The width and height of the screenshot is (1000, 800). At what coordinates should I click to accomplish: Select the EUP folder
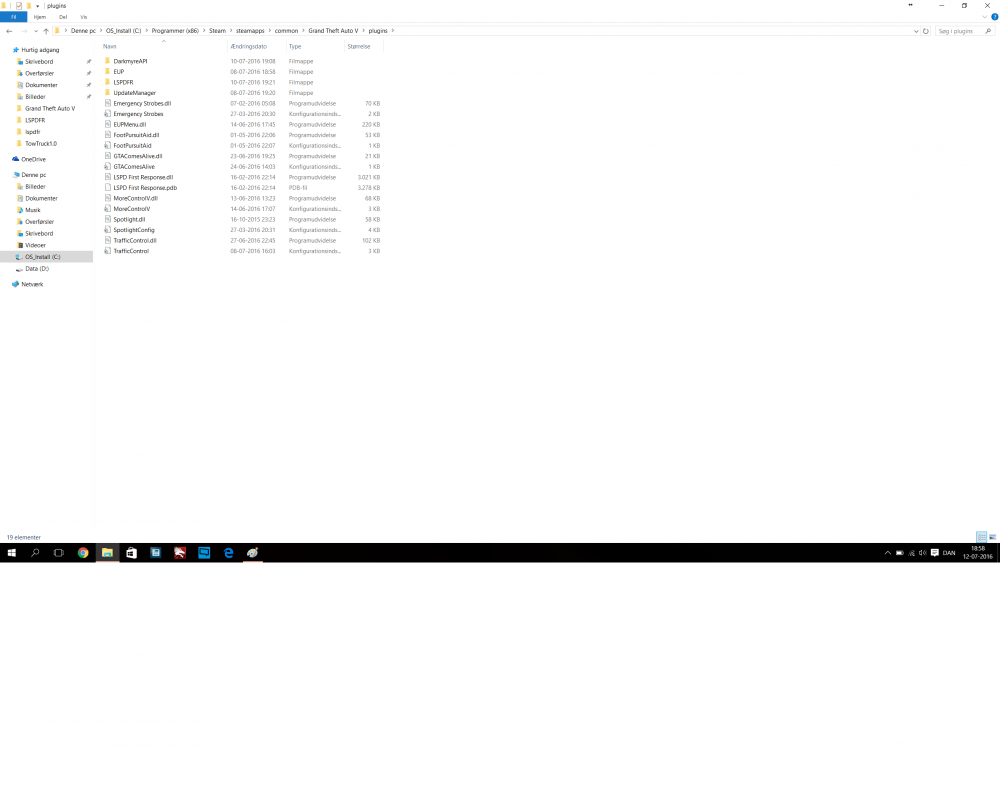[x=119, y=72]
